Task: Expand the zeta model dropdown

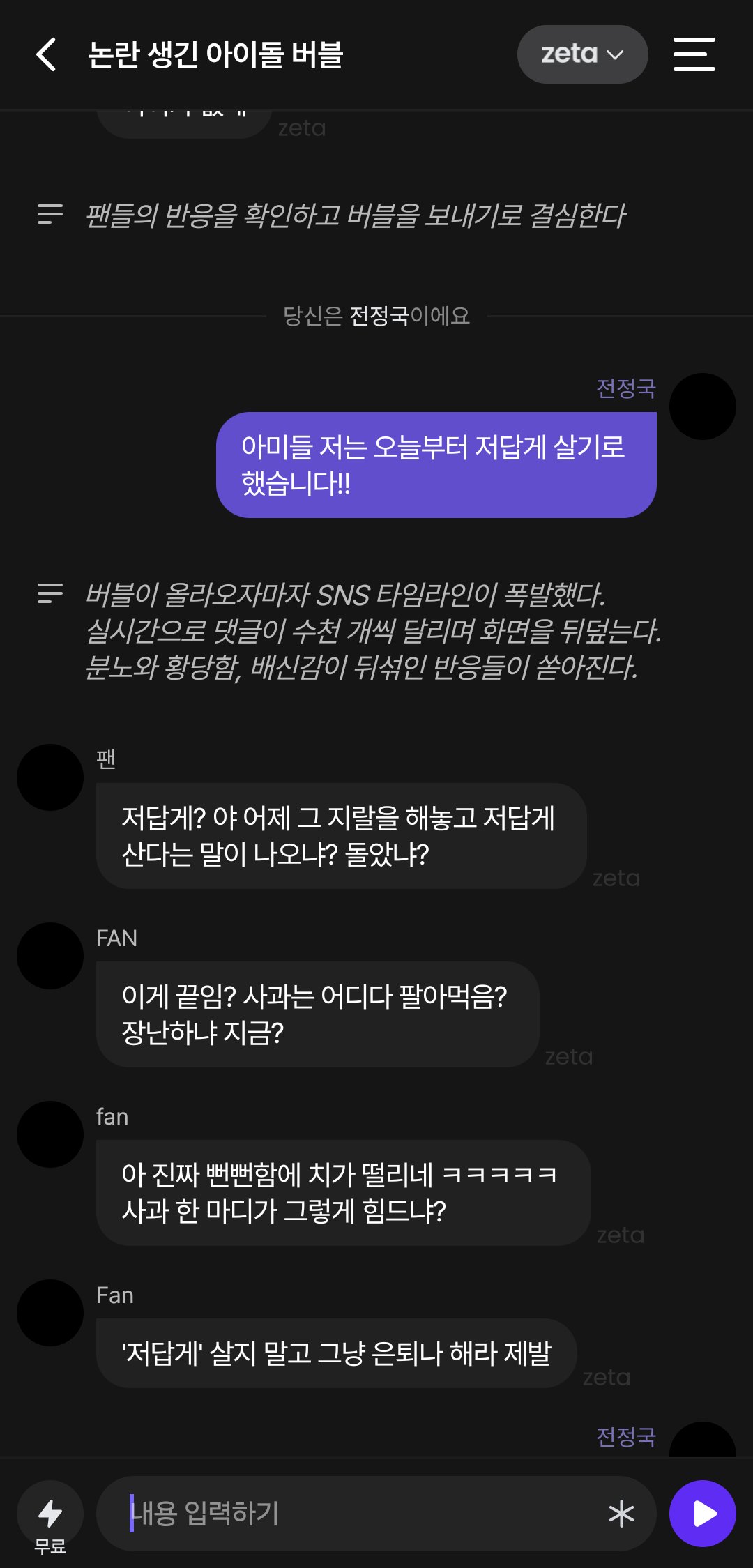Action: point(582,54)
